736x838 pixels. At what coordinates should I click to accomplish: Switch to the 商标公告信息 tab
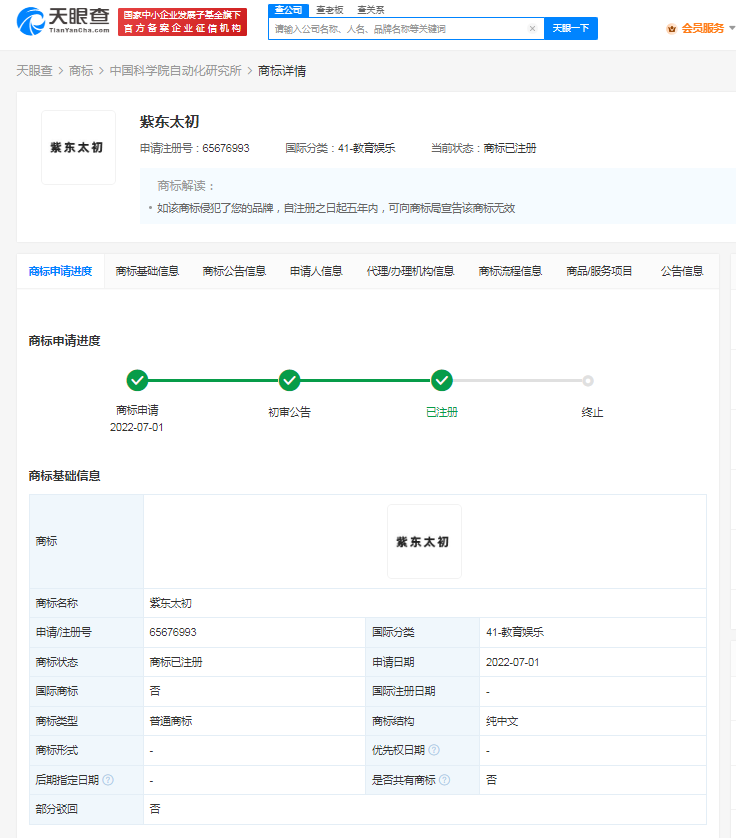234,271
